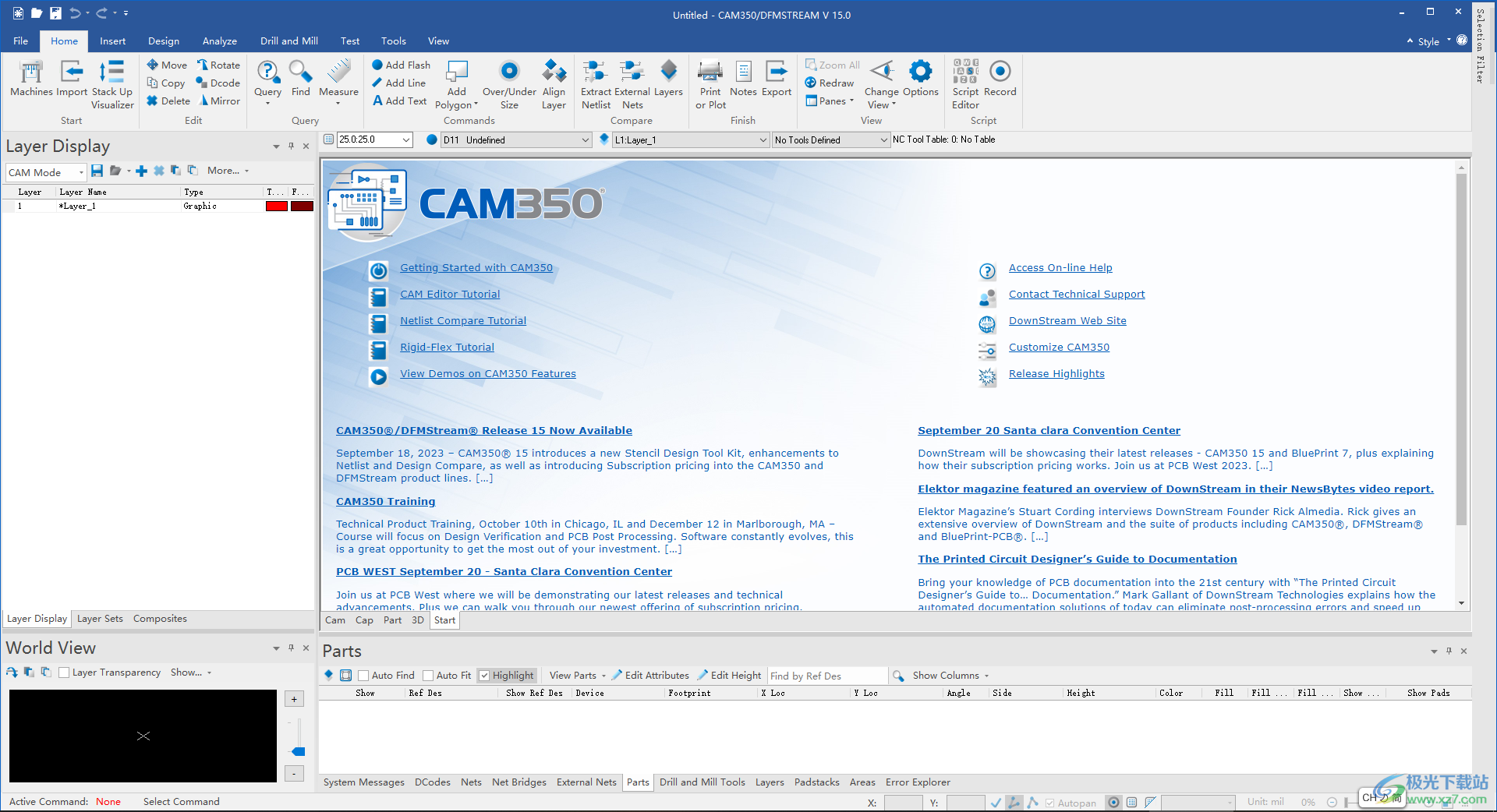Click the Import icon
1497x812 pixels.
pyautogui.click(x=72, y=79)
